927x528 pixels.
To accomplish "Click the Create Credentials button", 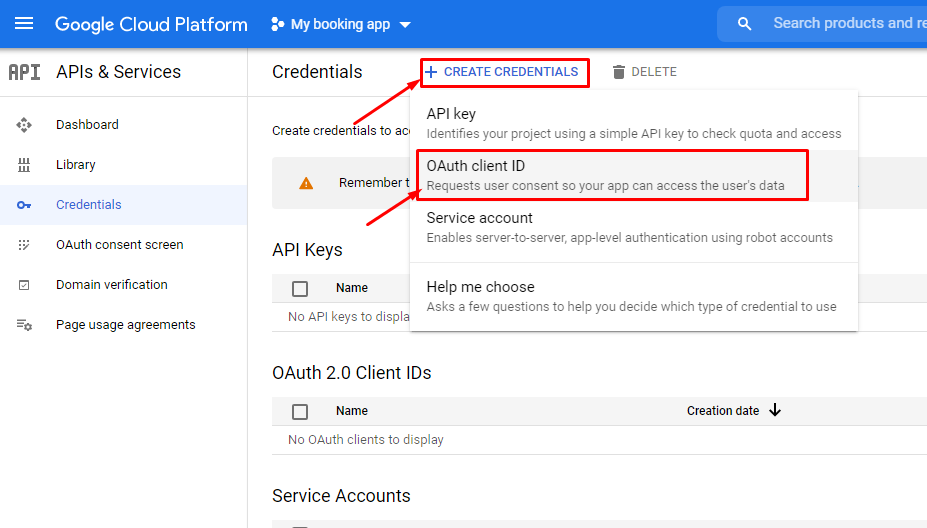I will pyautogui.click(x=502, y=72).
